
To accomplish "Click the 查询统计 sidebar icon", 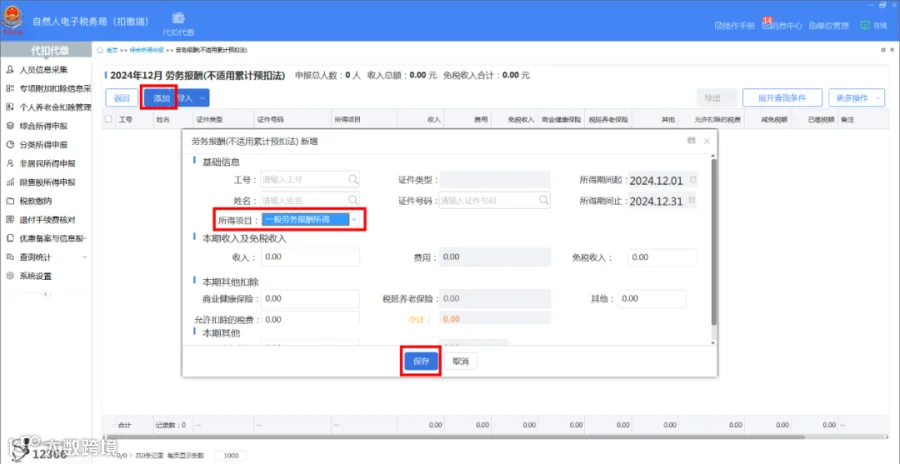I will coord(10,257).
